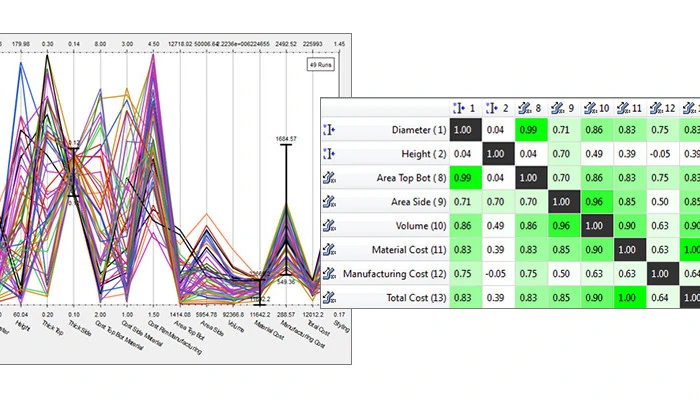Click the Thick Top axis label
The height and width of the screenshot is (400, 700).
point(53,328)
